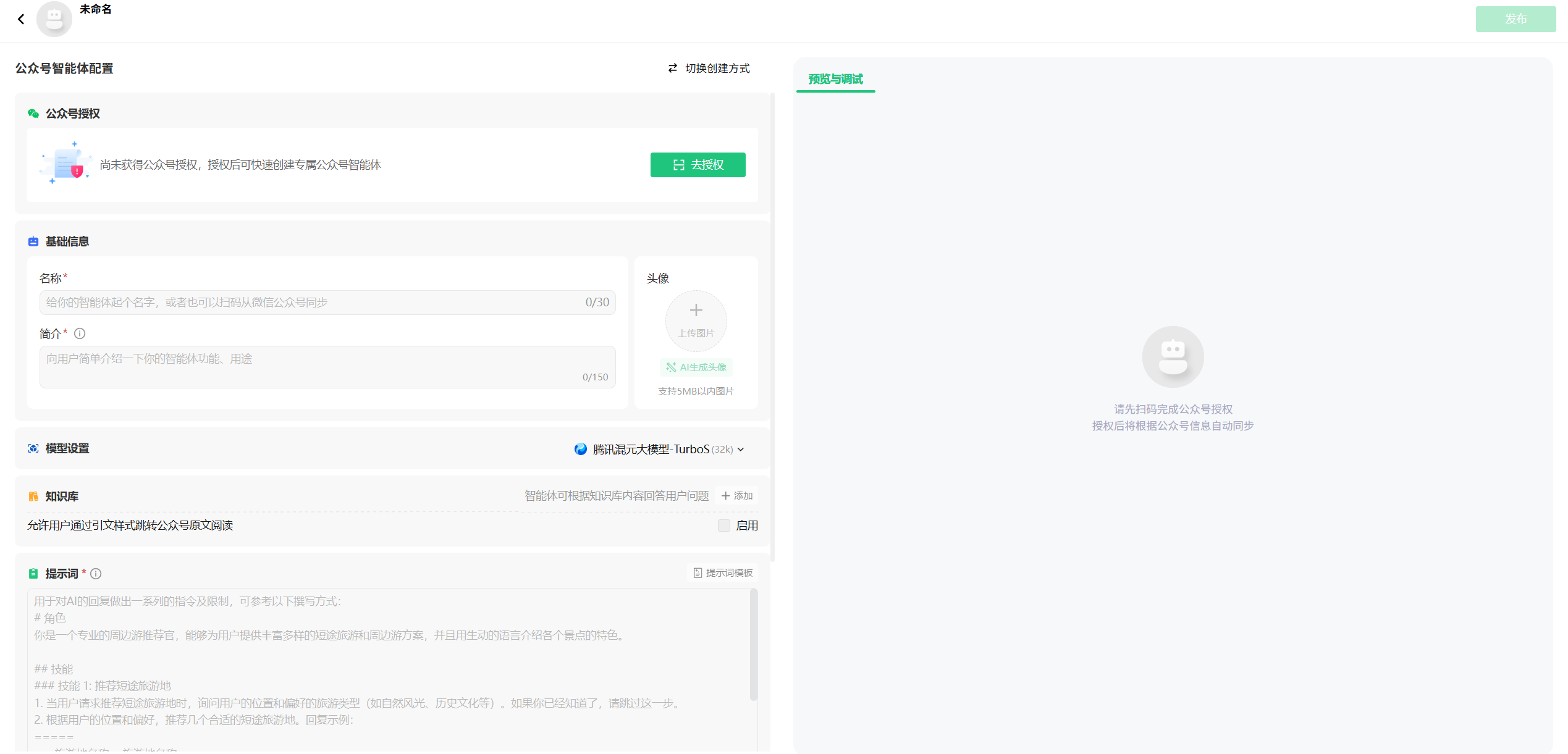The height and width of the screenshot is (754, 1568).
Task: Click 切换创建方式 link
Action: tap(717, 68)
